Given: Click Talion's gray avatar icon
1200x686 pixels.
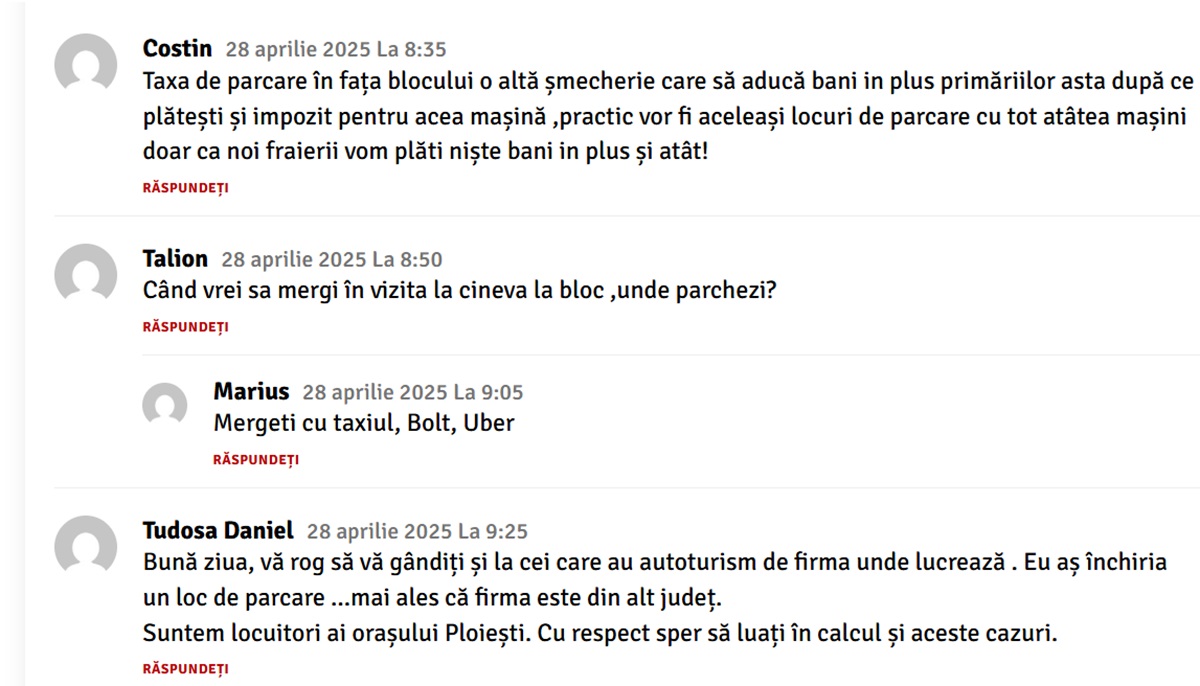Looking at the screenshot, I should coord(85,275).
